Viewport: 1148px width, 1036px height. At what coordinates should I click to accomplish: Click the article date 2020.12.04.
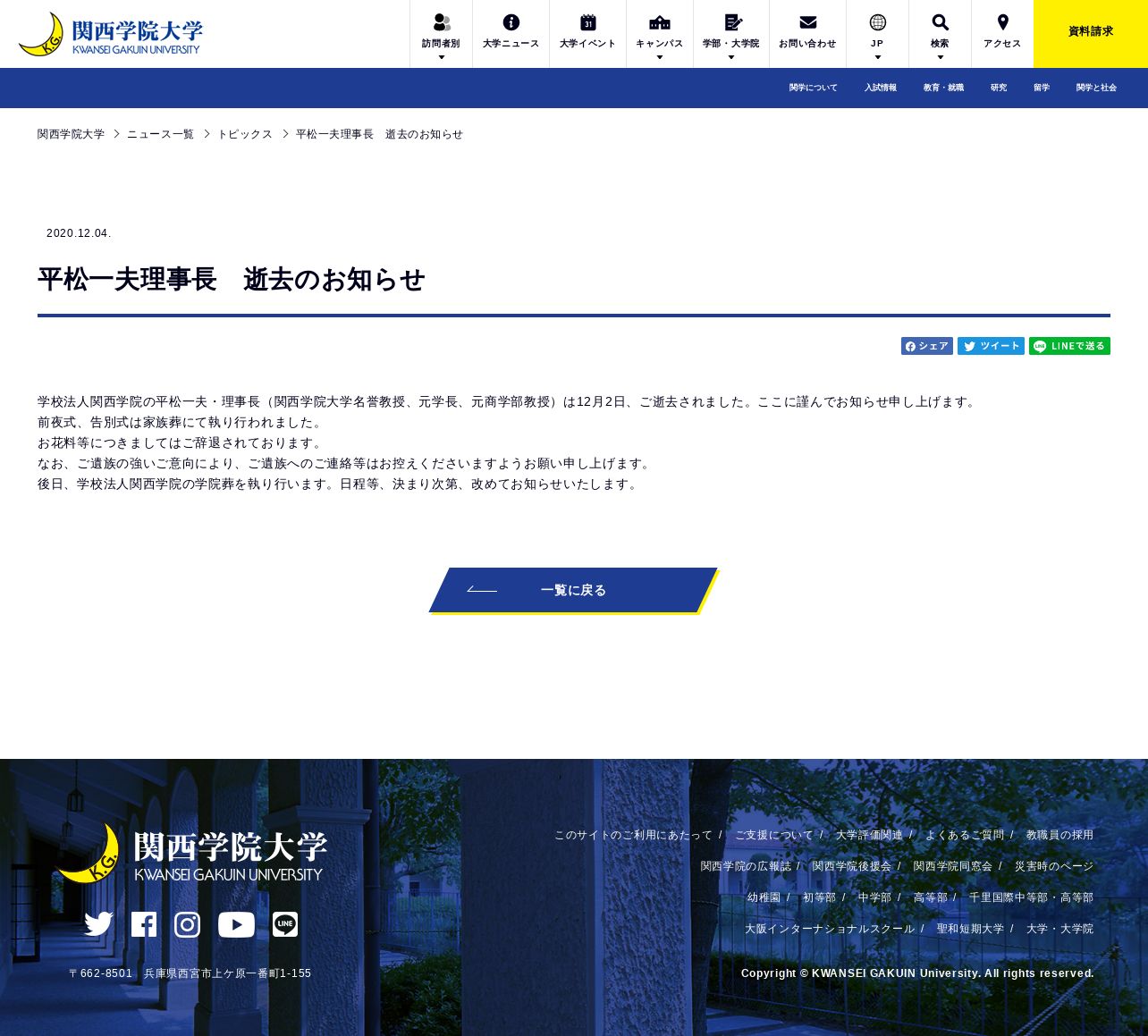click(79, 233)
